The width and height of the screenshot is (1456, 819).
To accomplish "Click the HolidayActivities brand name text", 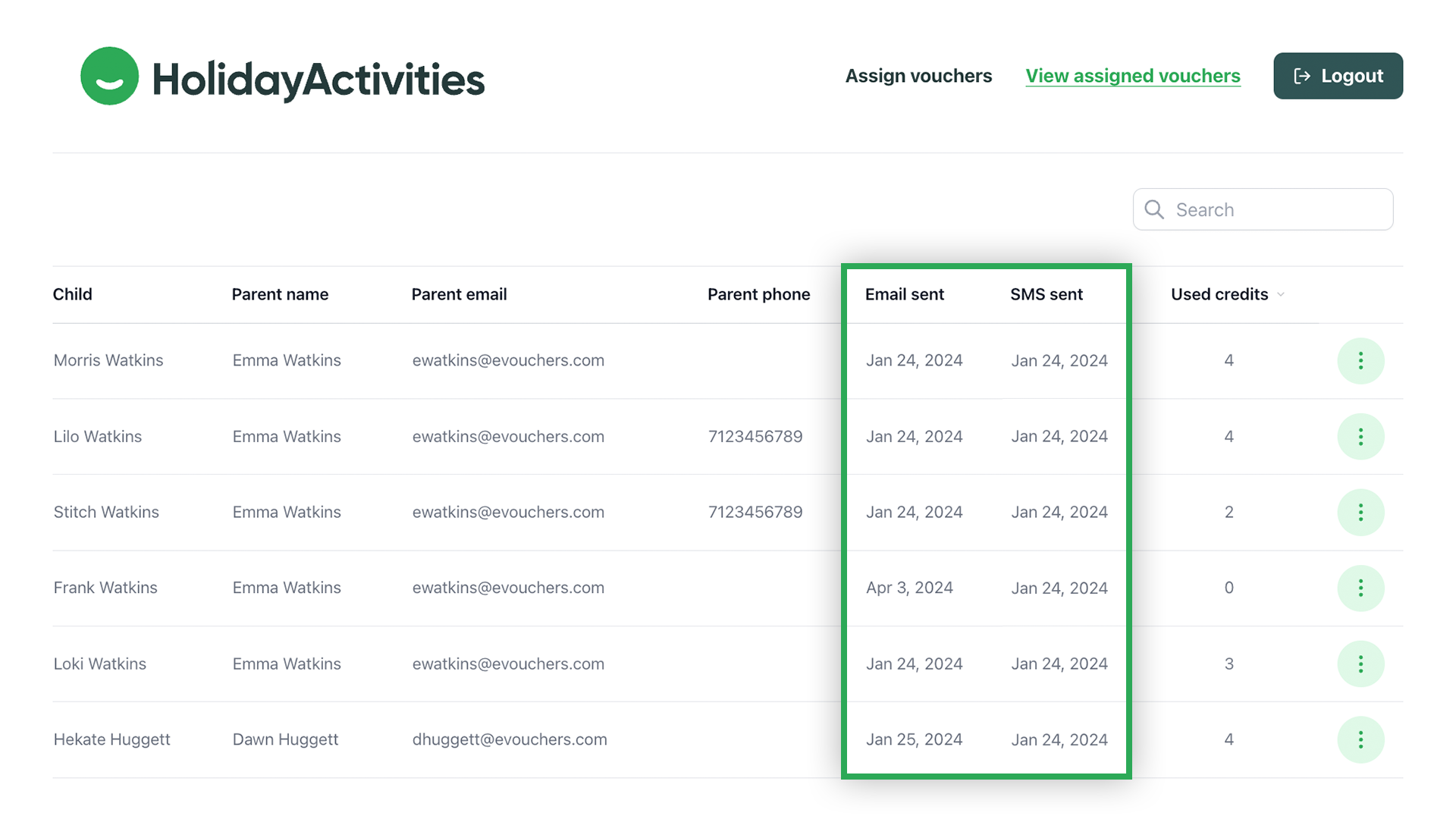I will pyautogui.click(x=318, y=80).
